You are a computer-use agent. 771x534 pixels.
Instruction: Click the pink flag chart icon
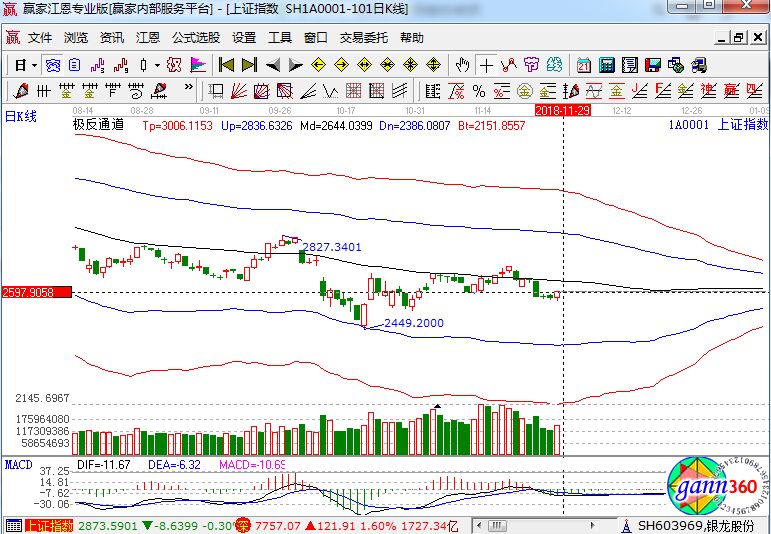pyautogui.click(x=198, y=65)
